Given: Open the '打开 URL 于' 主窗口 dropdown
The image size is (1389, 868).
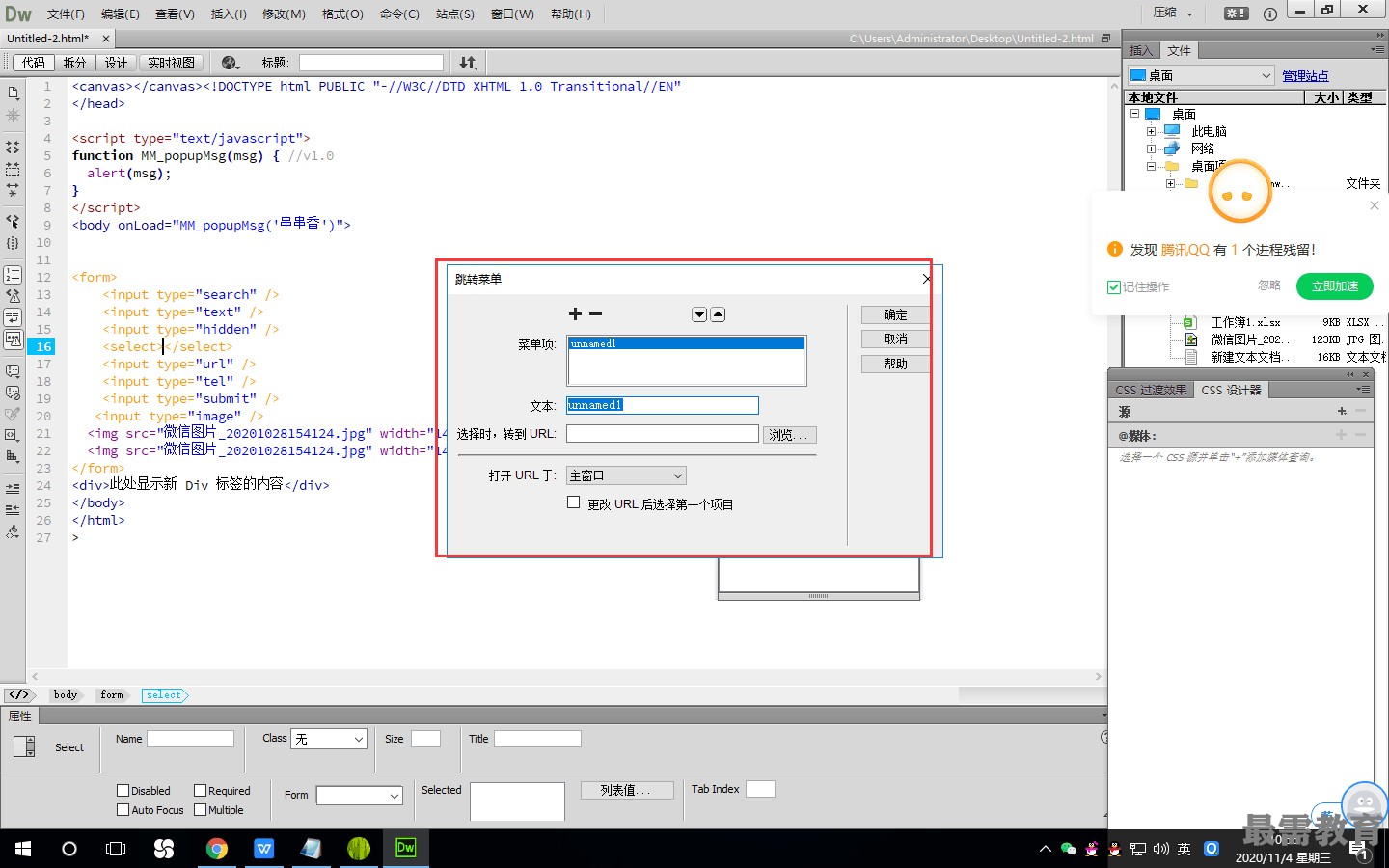Looking at the screenshot, I should (x=626, y=475).
